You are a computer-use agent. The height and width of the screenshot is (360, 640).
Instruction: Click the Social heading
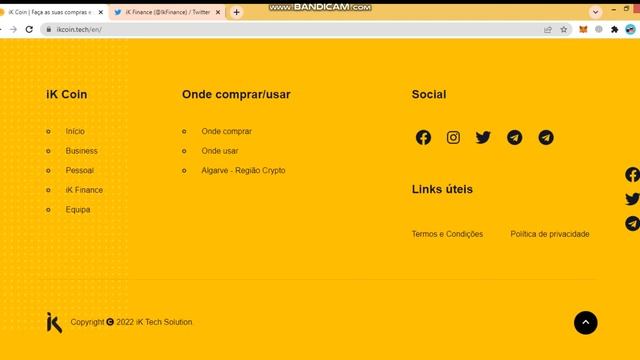pyautogui.click(x=429, y=94)
